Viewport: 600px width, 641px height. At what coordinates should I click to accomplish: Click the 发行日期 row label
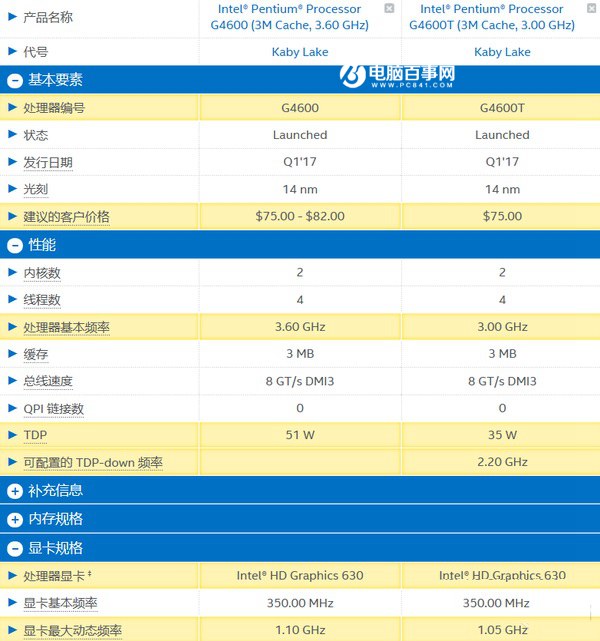point(48,162)
